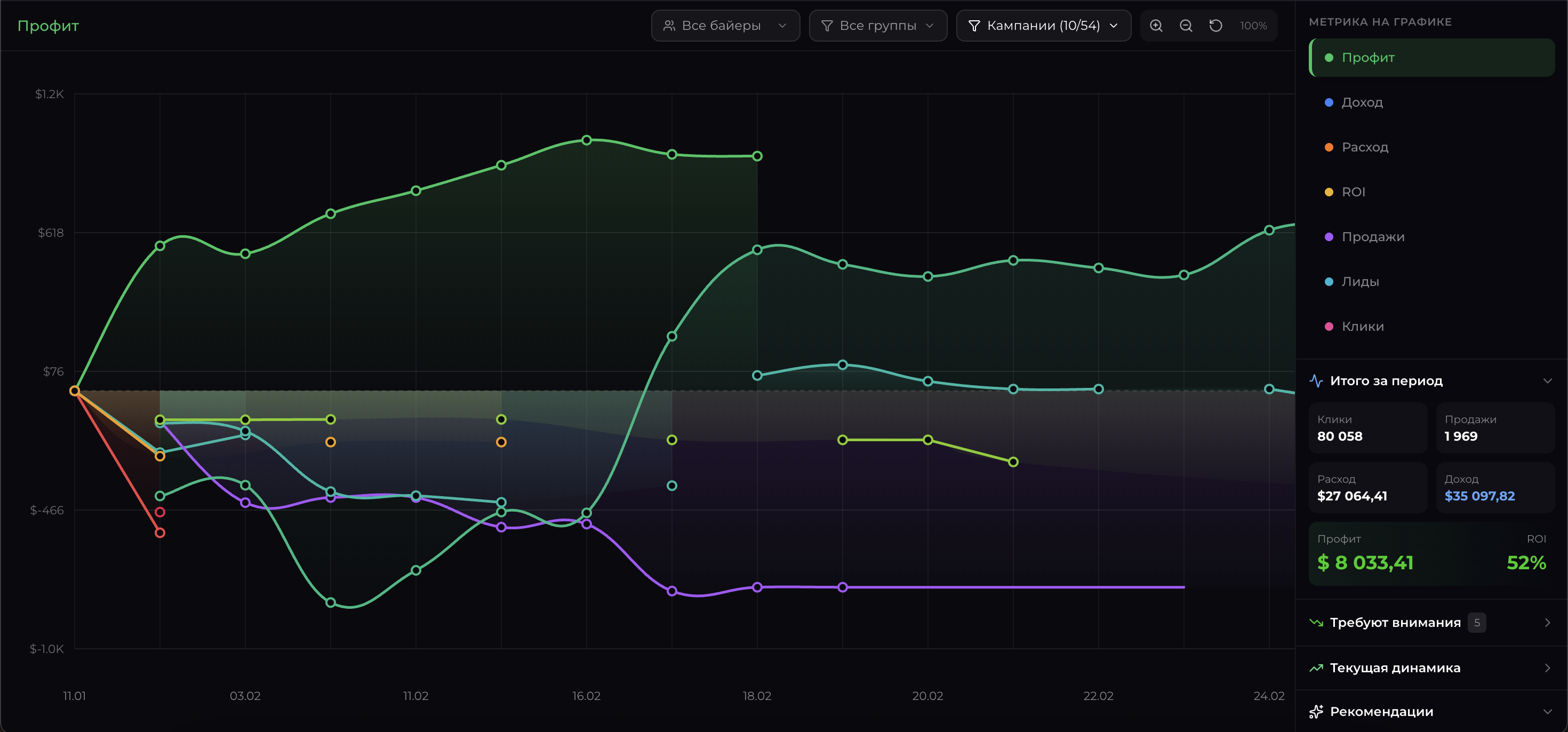The height and width of the screenshot is (732, 1568).
Task: Click the upward trend icon by Текущая динамика
Action: (x=1316, y=667)
